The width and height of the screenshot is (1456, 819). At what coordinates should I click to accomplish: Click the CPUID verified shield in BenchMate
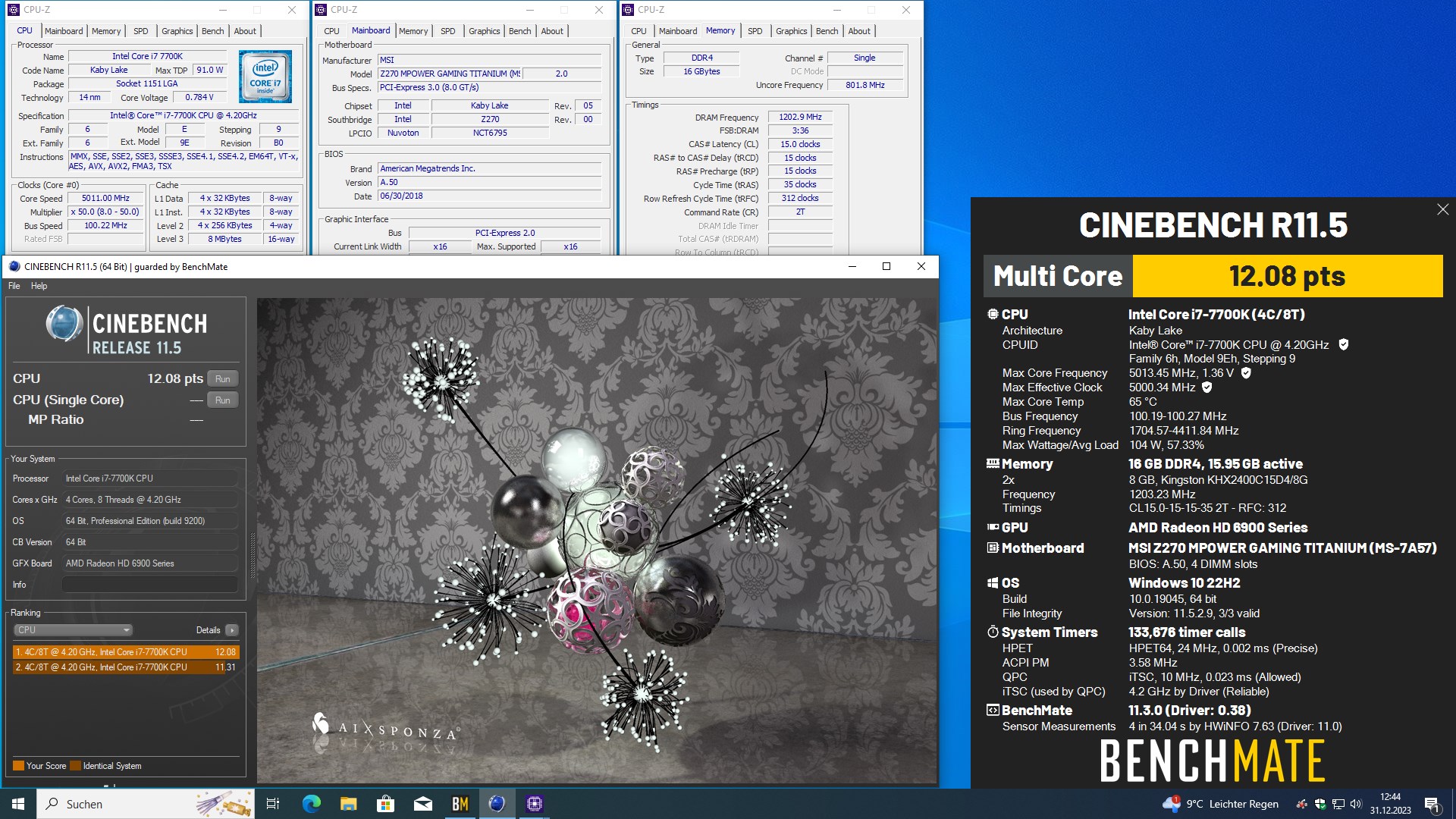pyautogui.click(x=1343, y=344)
